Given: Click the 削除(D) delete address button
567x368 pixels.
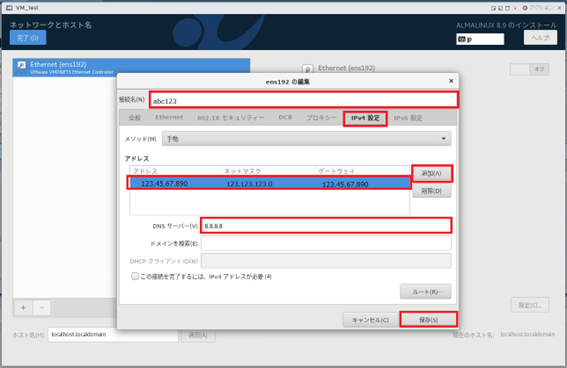Looking at the screenshot, I should click(431, 191).
